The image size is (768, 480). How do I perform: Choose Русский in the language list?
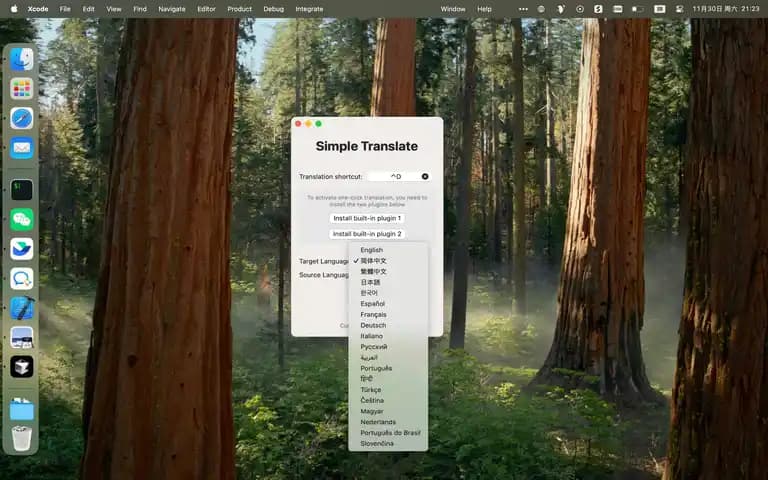click(388, 347)
